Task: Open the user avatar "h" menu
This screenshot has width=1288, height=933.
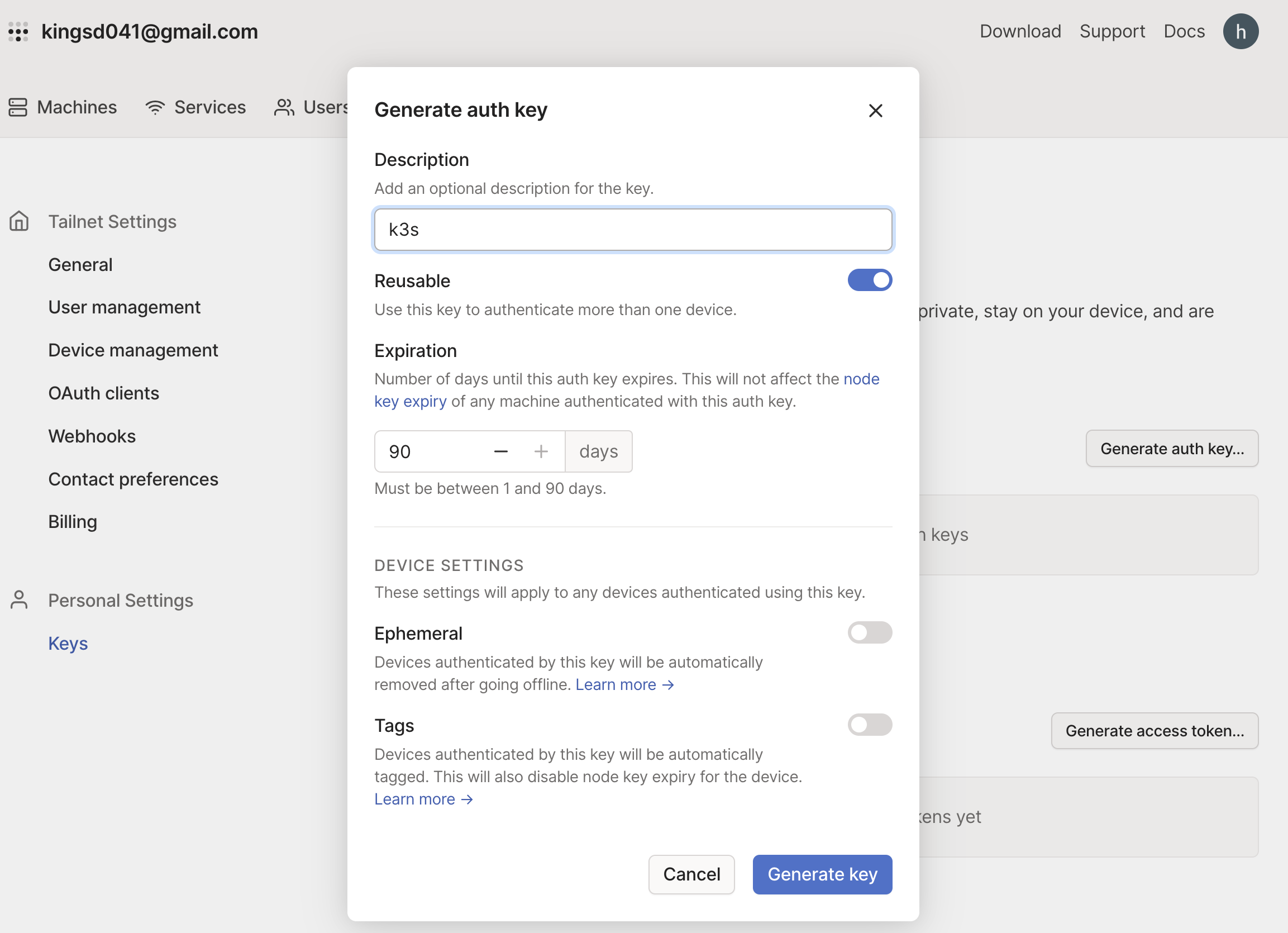Action: [1241, 32]
